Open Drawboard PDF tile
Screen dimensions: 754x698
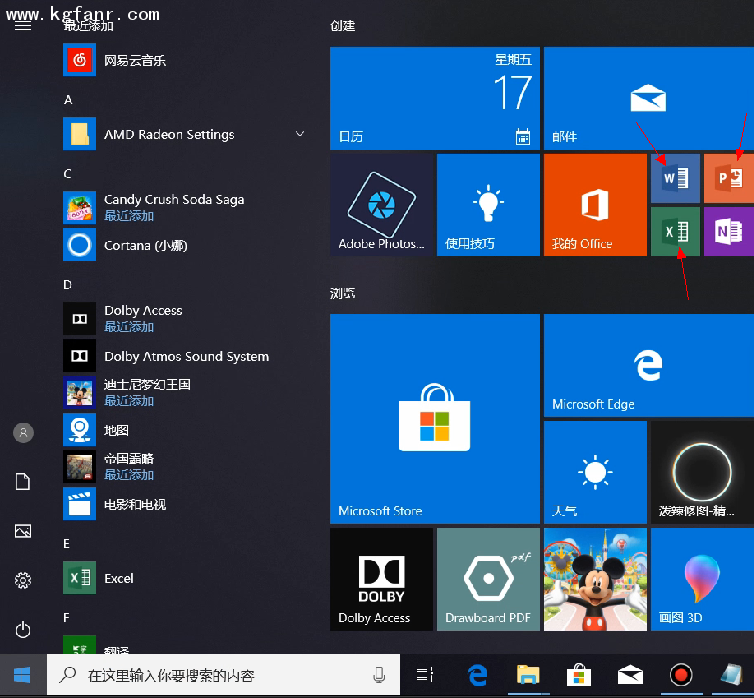(x=488, y=580)
